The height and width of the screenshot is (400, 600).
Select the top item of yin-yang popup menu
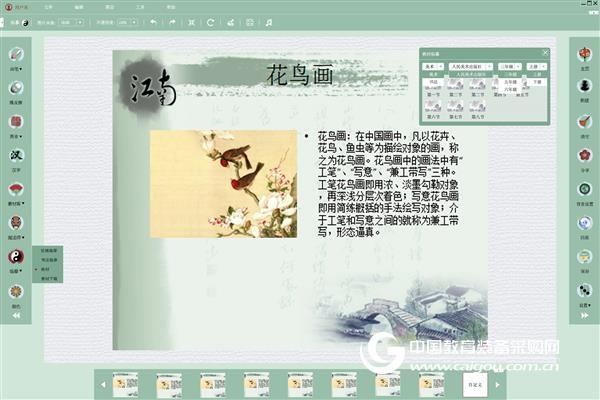point(49,251)
